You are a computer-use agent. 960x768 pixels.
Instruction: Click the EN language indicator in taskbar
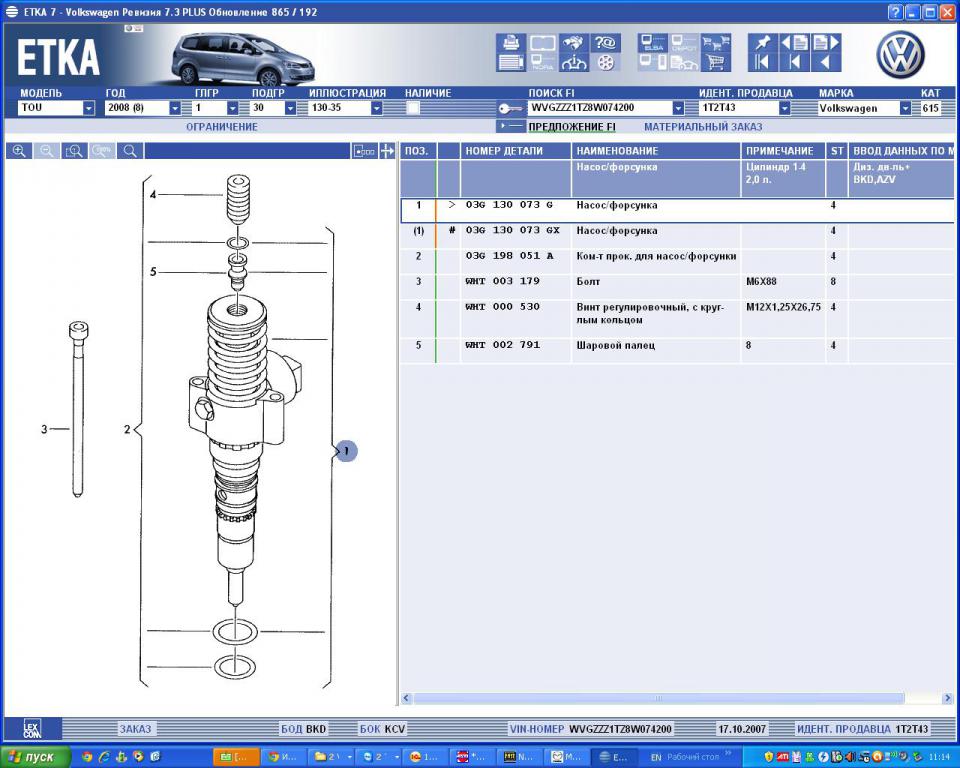pyautogui.click(x=656, y=758)
